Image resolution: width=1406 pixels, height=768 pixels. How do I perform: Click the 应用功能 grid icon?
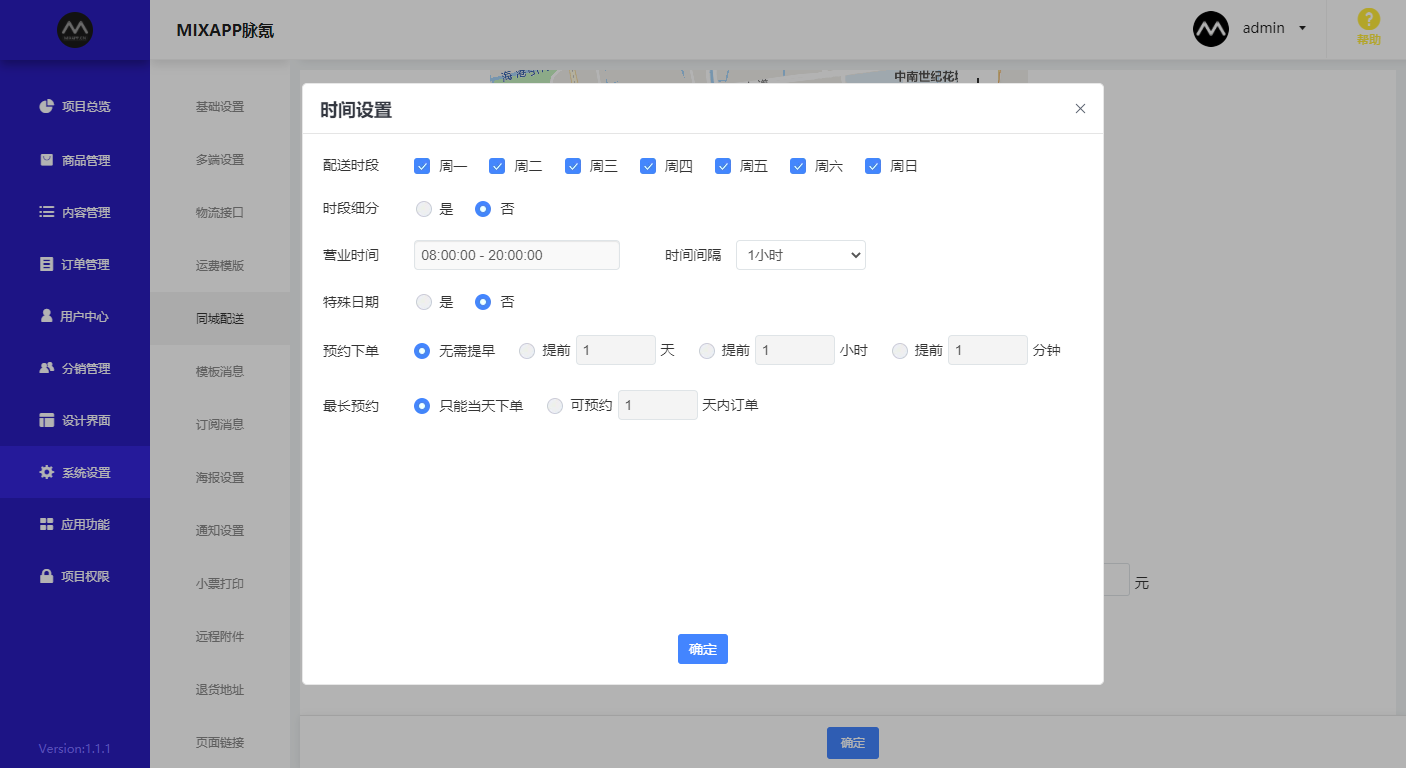pyautogui.click(x=46, y=524)
